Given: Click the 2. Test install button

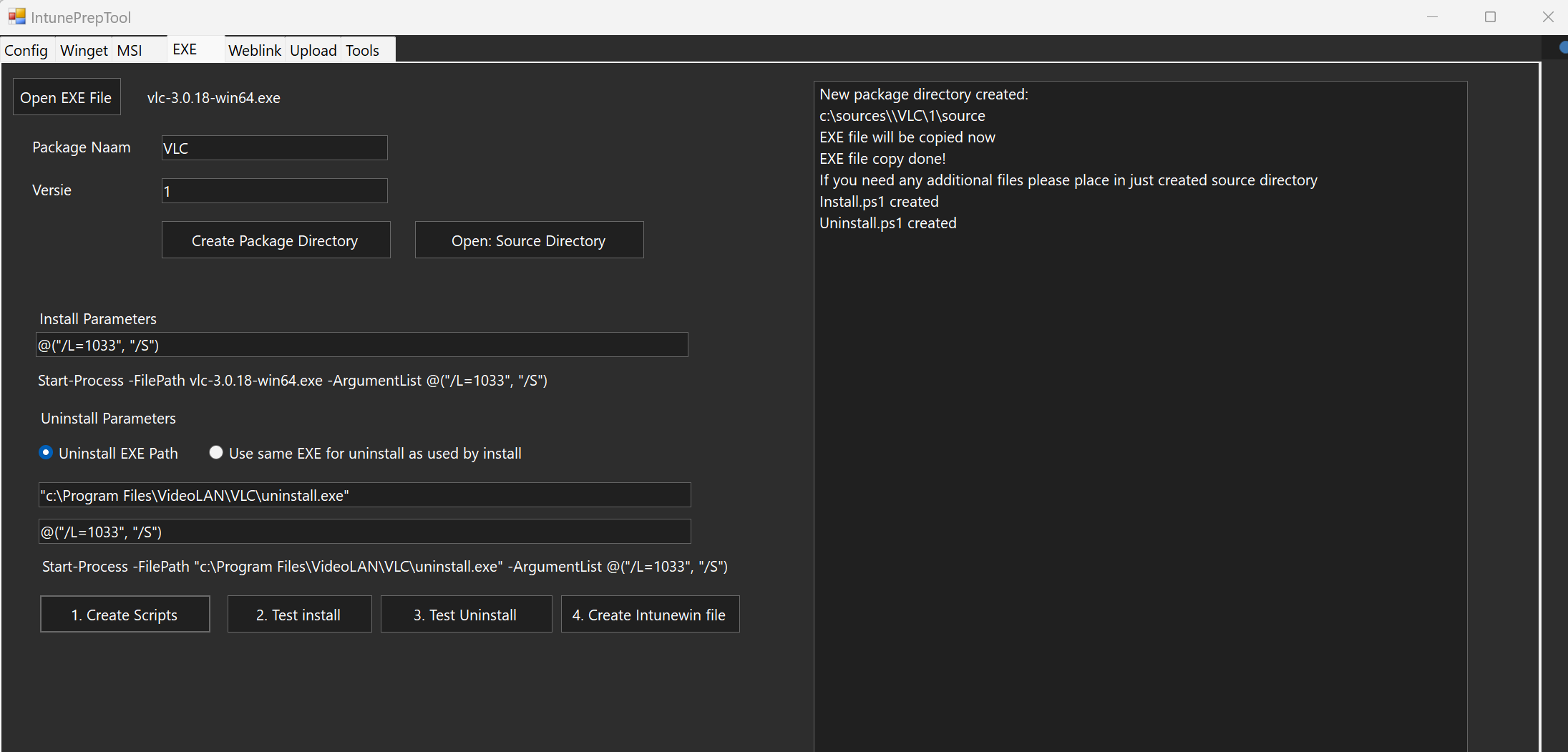Looking at the screenshot, I should (x=299, y=615).
